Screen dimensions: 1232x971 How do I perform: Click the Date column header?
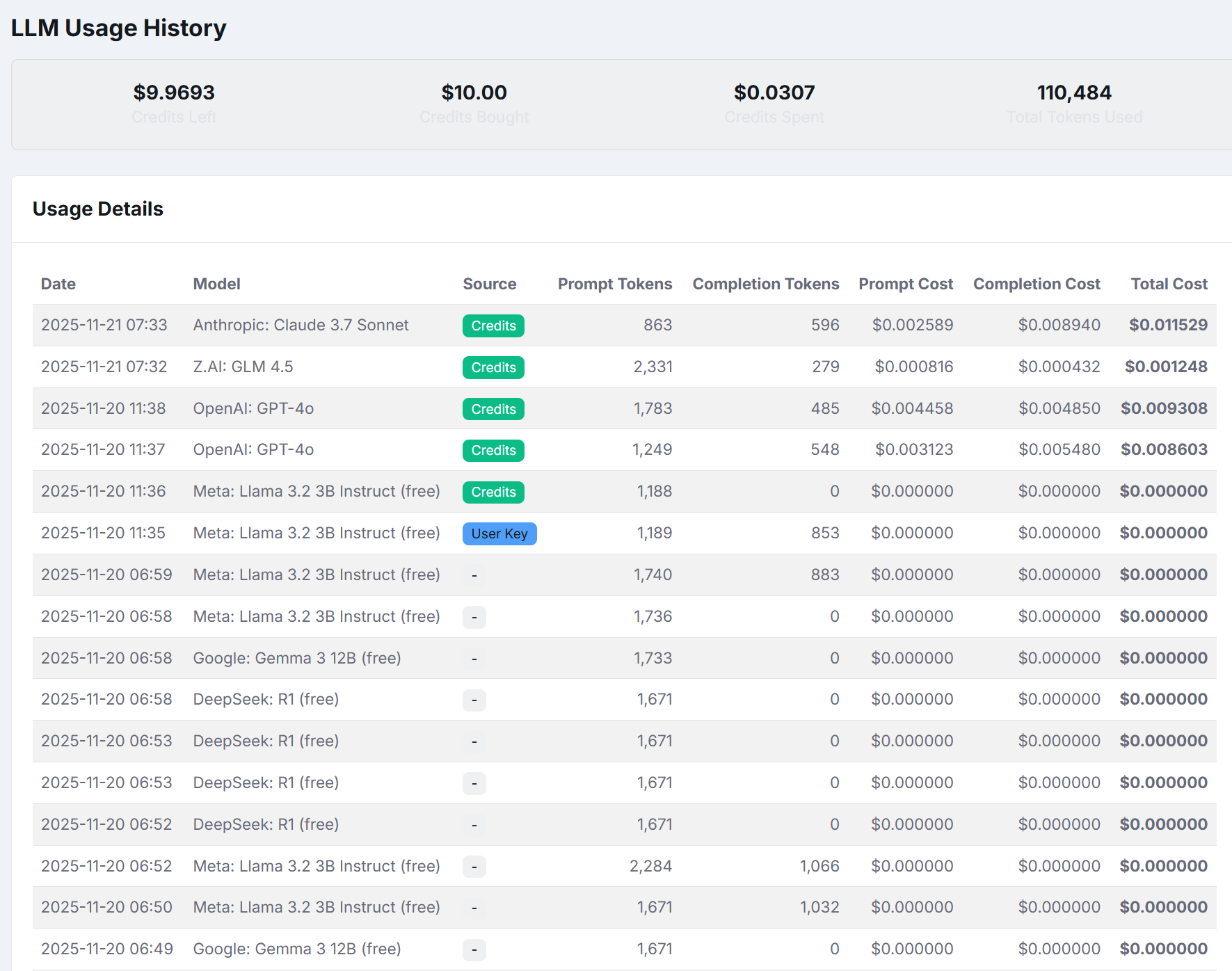58,284
